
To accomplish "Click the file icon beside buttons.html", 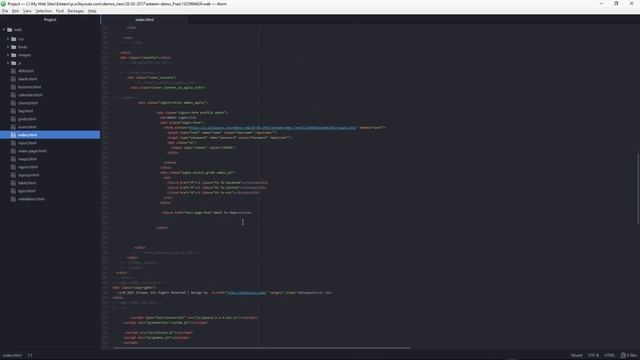I will (x=13, y=87).
